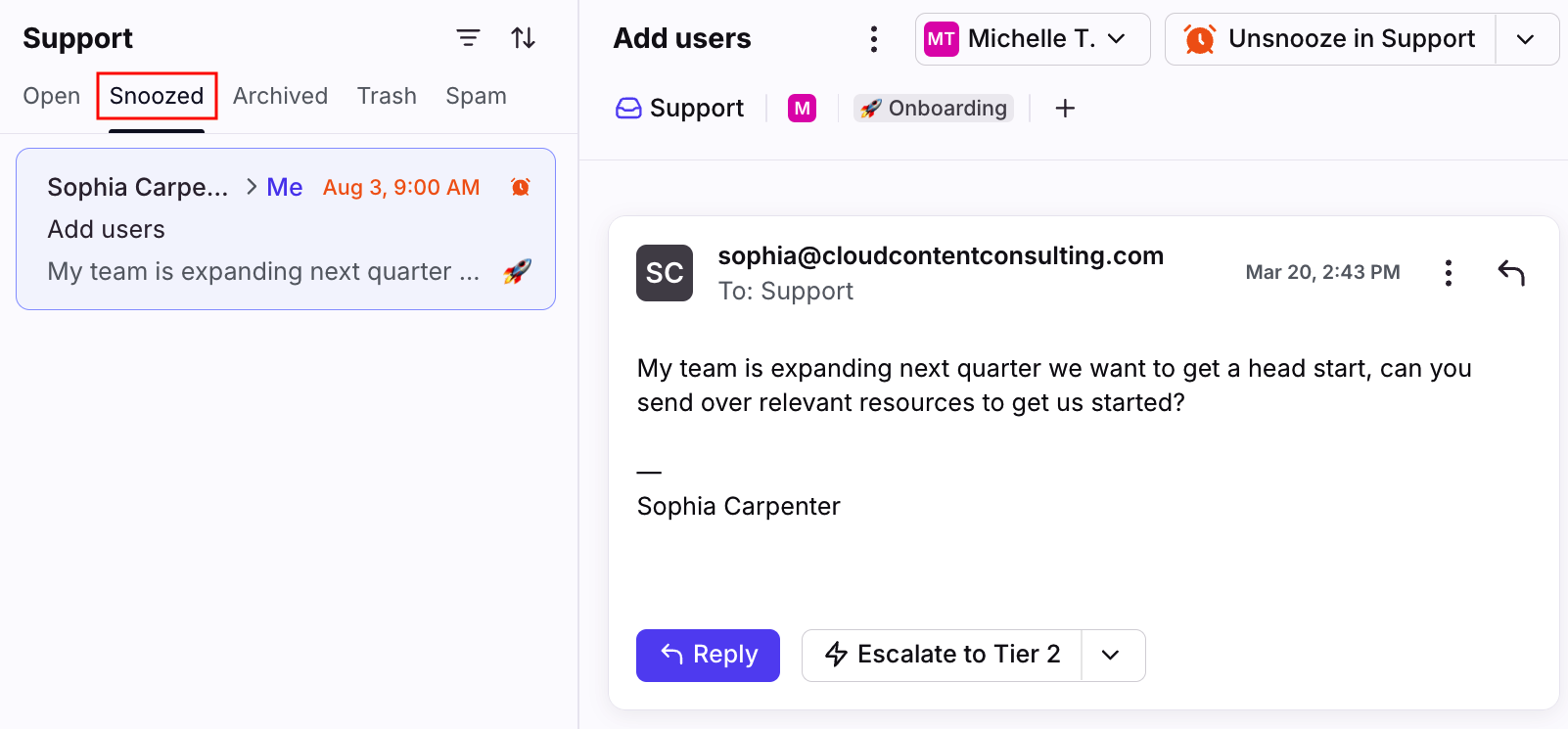Select the Spam tab

pos(476,96)
